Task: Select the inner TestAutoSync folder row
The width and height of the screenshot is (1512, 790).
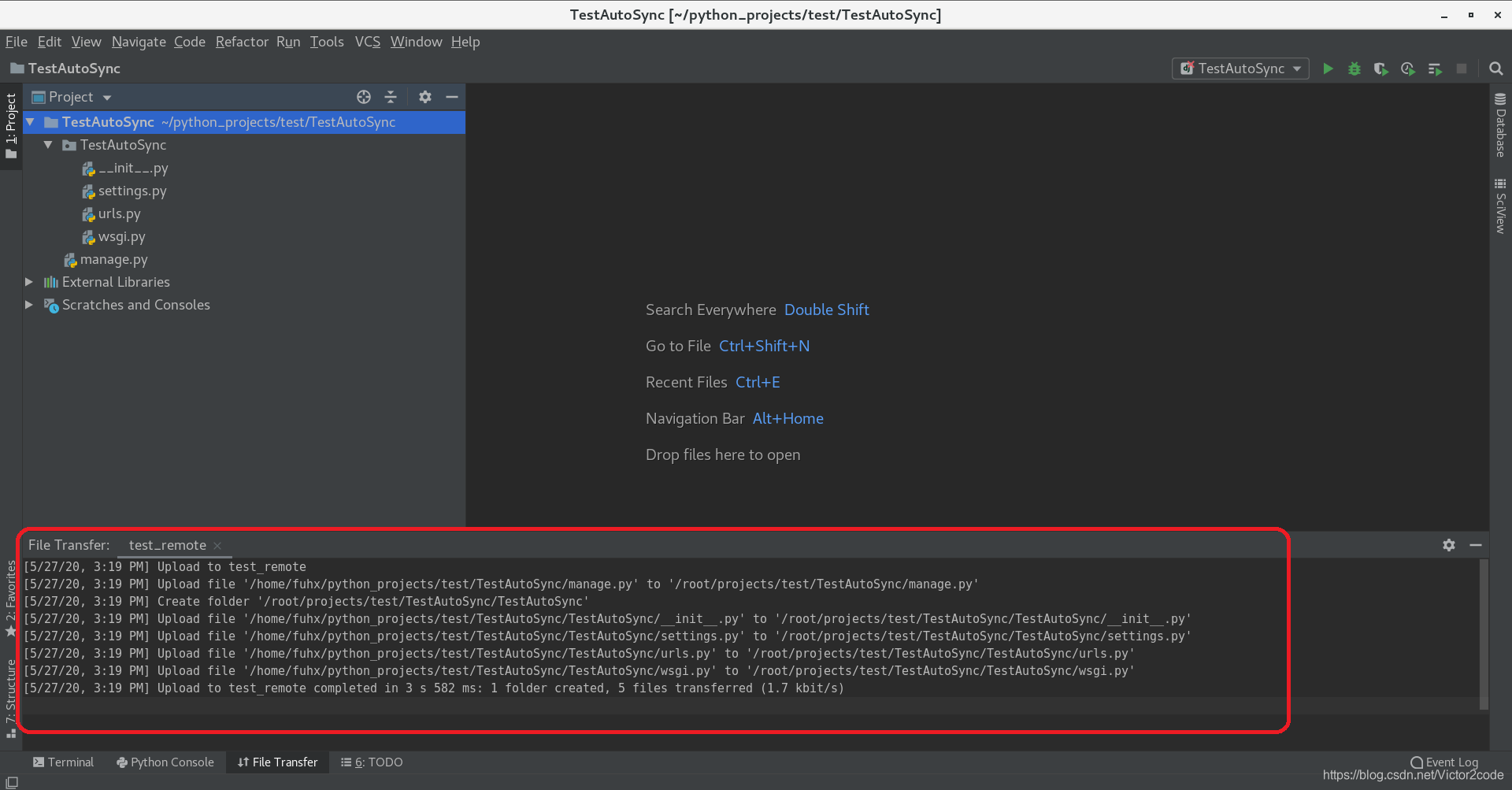Action: pyautogui.click(x=244, y=145)
